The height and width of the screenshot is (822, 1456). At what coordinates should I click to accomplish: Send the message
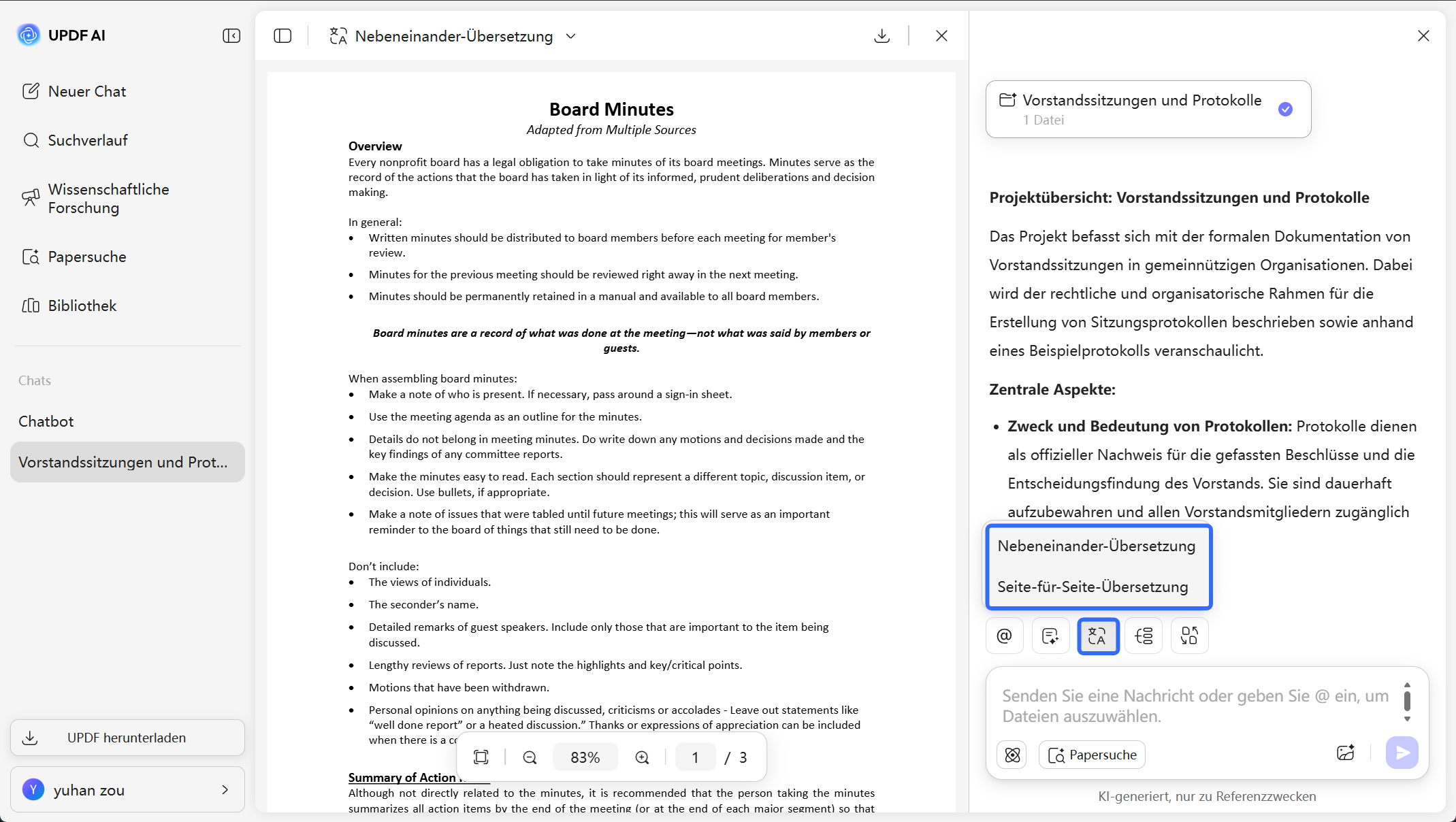click(x=1402, y=753)
